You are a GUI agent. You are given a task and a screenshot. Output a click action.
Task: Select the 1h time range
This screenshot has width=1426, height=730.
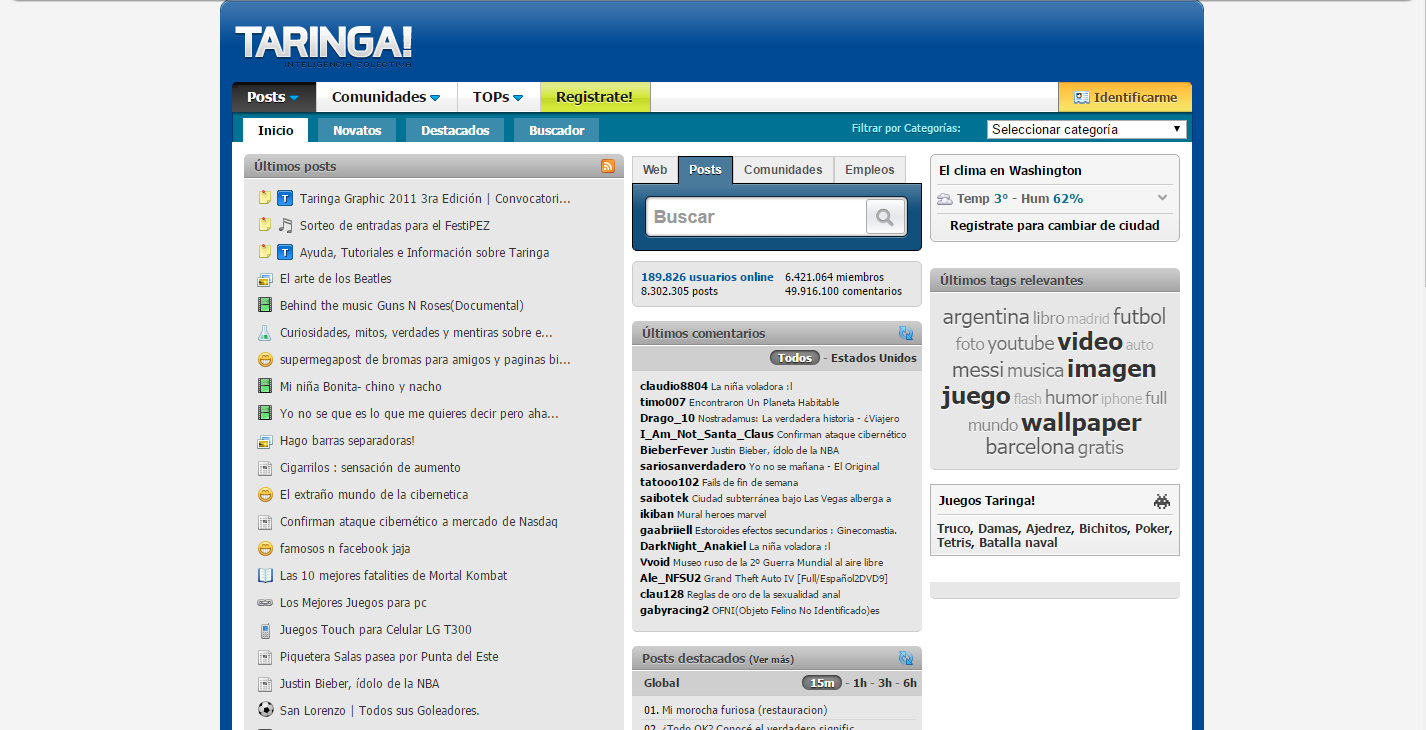point(860,683)
